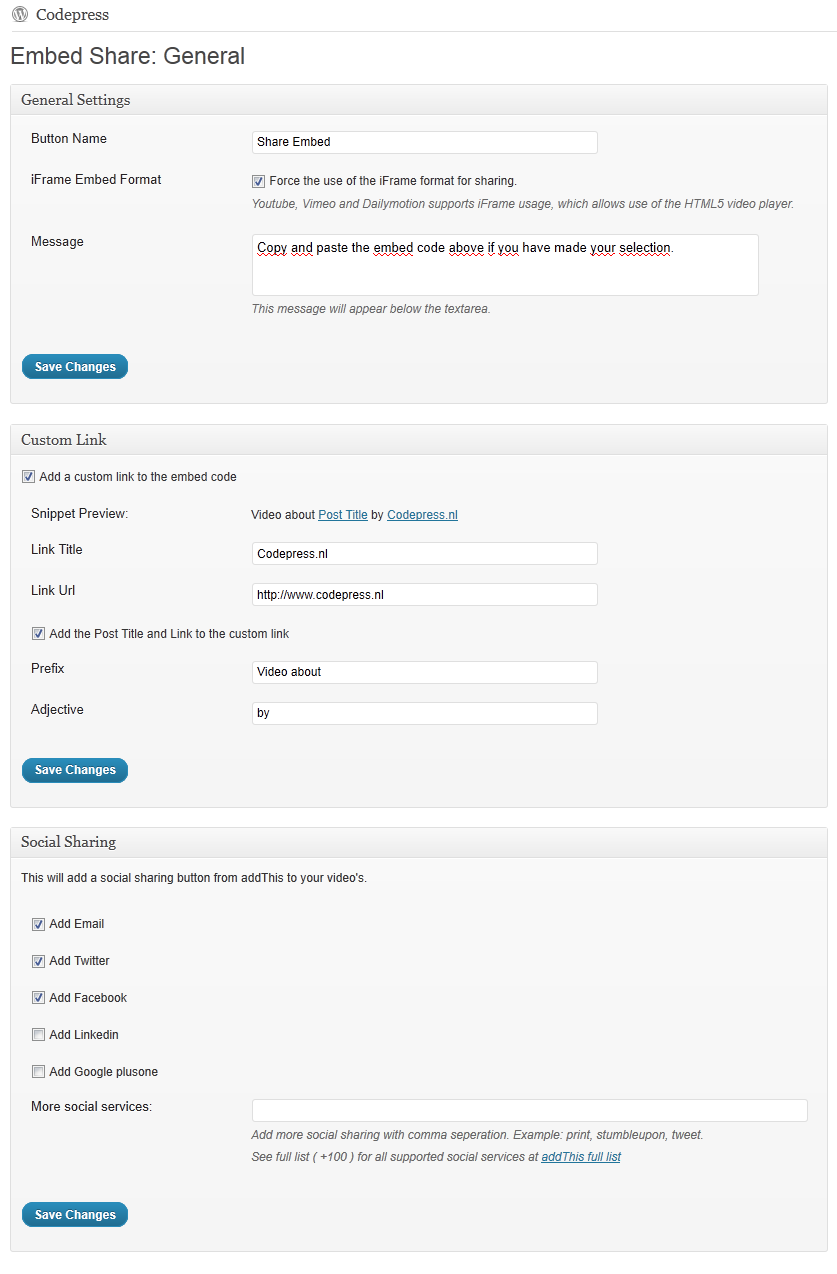Click inside the Message textarea
Screen dimensions: 837x1274
[505, 265]
